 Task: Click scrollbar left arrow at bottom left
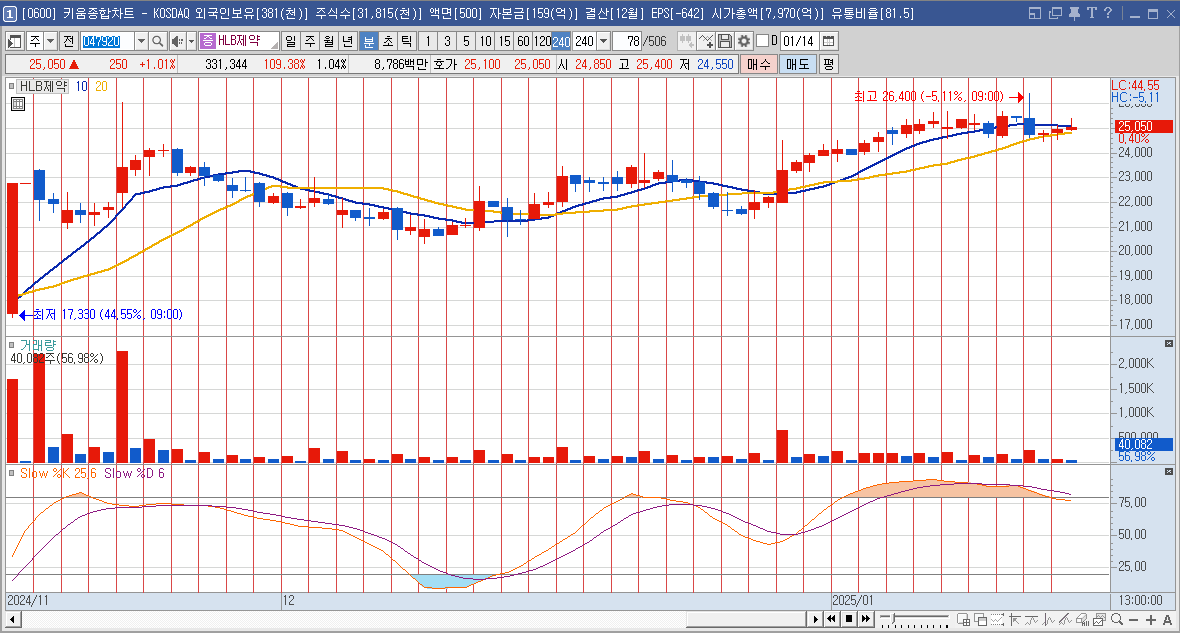click(13, 619)
